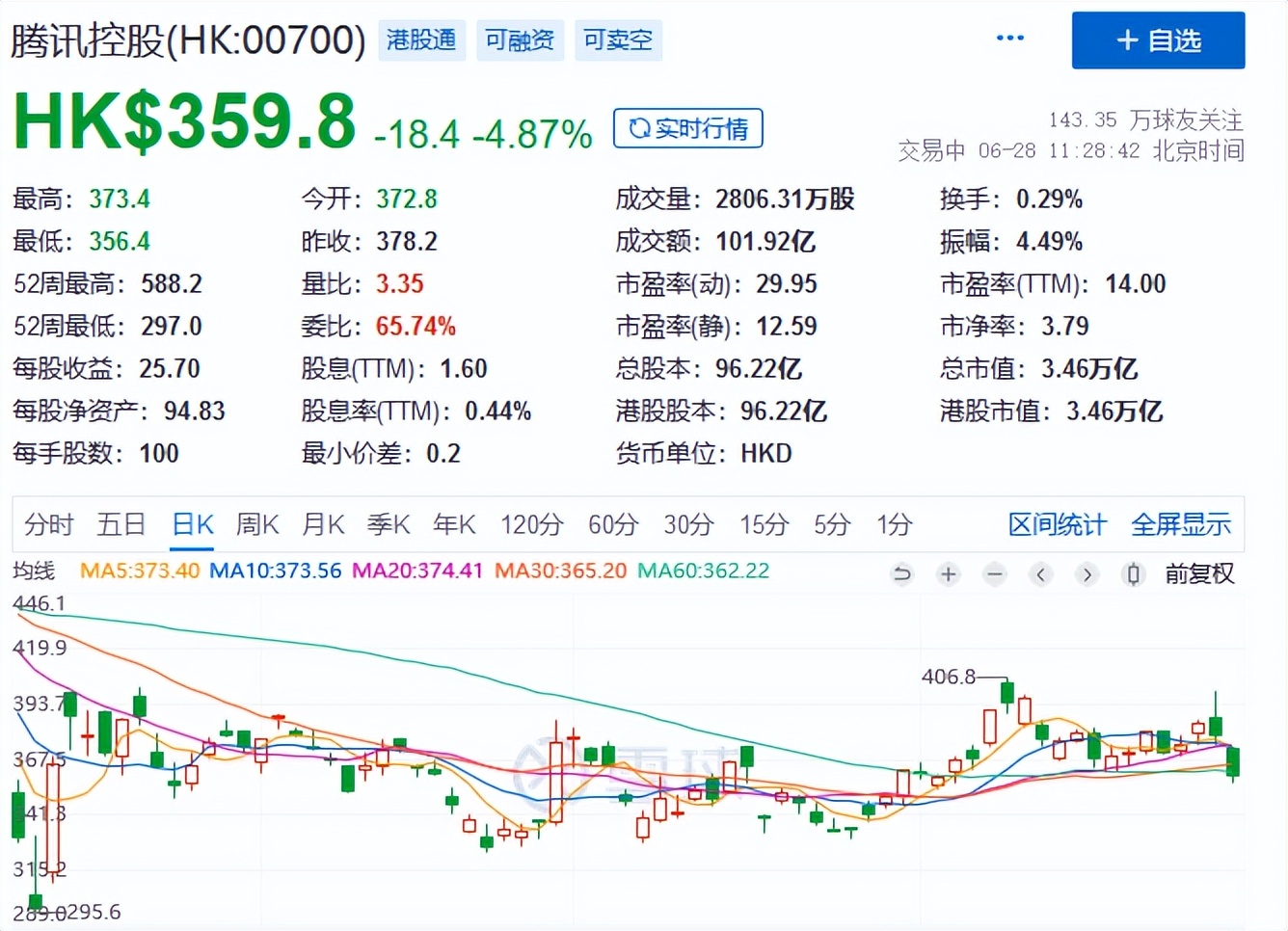Click the MA60:362.22 indicator label

[x=704, y=571]
